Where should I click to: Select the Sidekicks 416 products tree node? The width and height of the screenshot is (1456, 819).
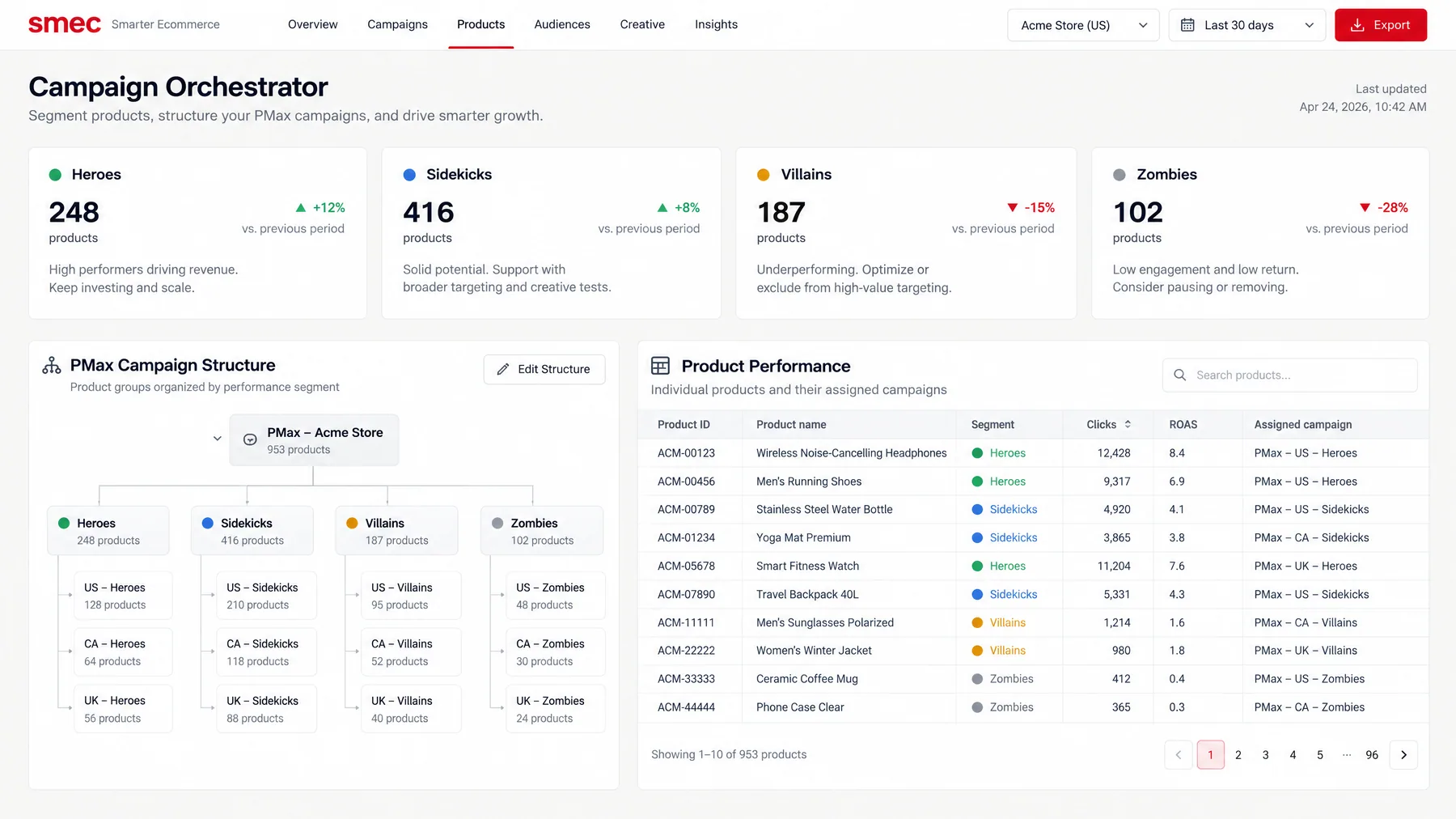[x=252, y=531]
